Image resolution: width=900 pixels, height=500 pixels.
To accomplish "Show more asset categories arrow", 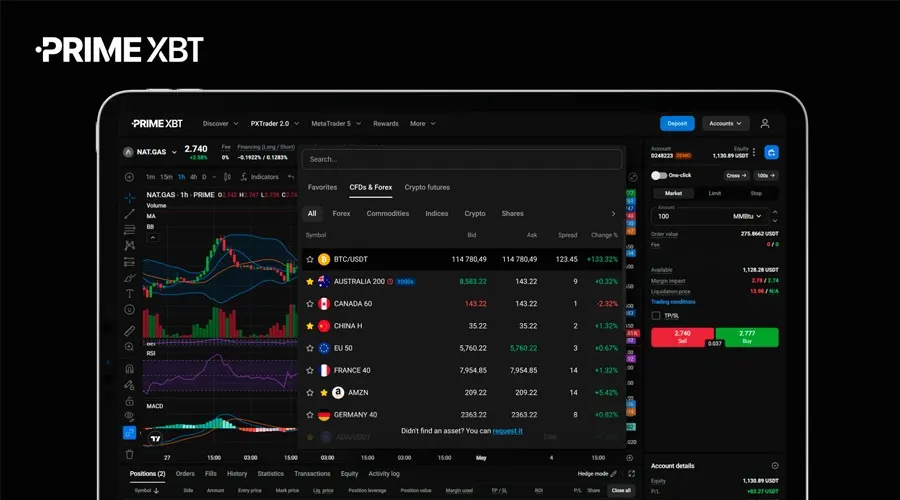I will (x=613, y=214).
